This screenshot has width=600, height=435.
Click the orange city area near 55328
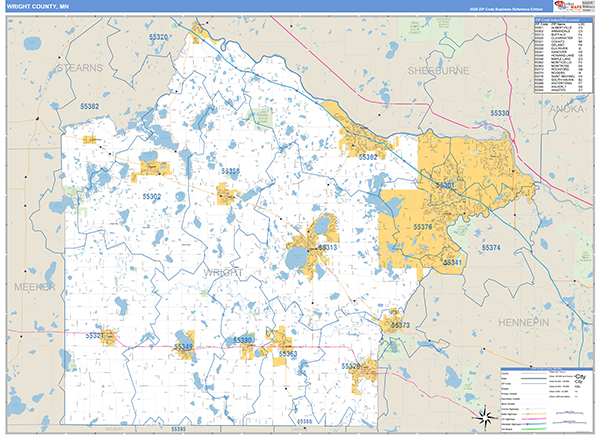click(371, 369)
